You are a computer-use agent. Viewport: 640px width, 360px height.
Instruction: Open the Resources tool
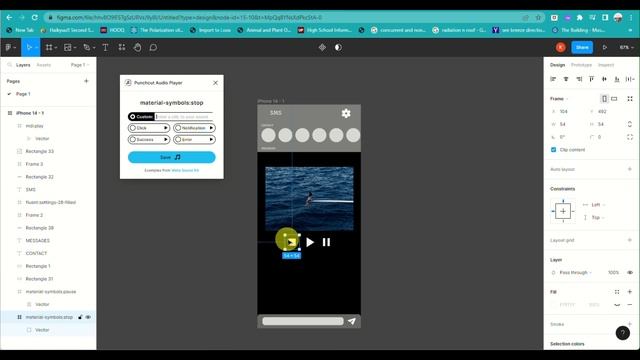122,47
